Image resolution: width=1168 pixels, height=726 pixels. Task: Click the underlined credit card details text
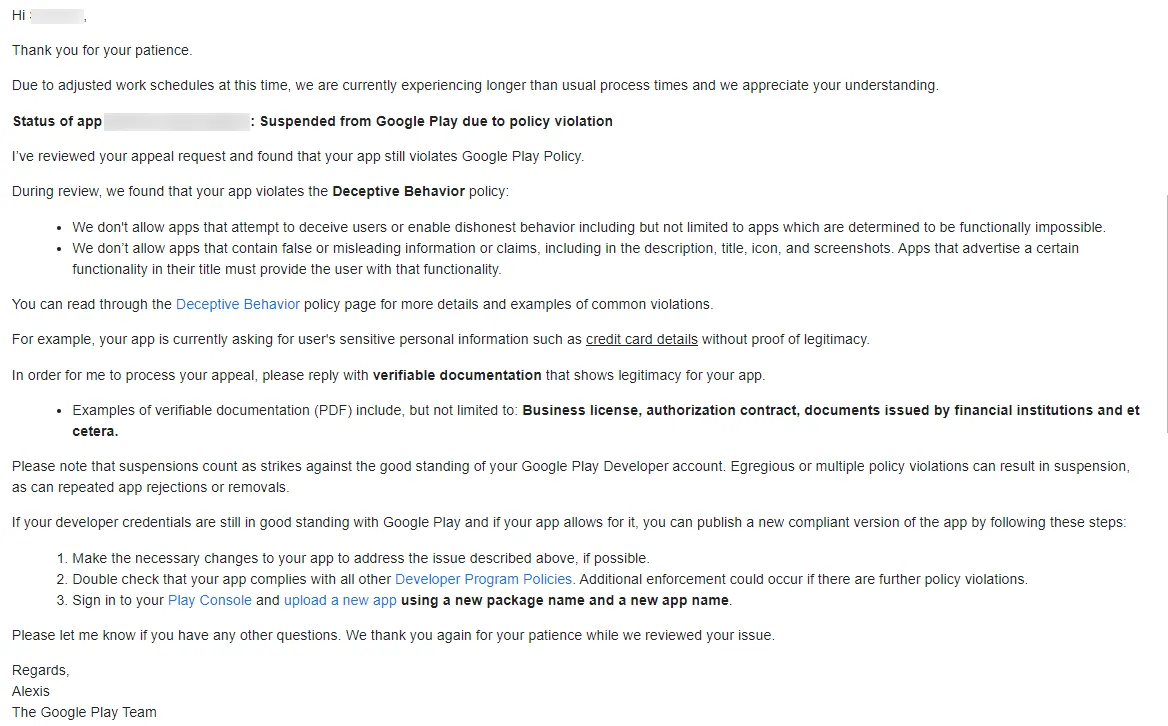click(641, 339)
